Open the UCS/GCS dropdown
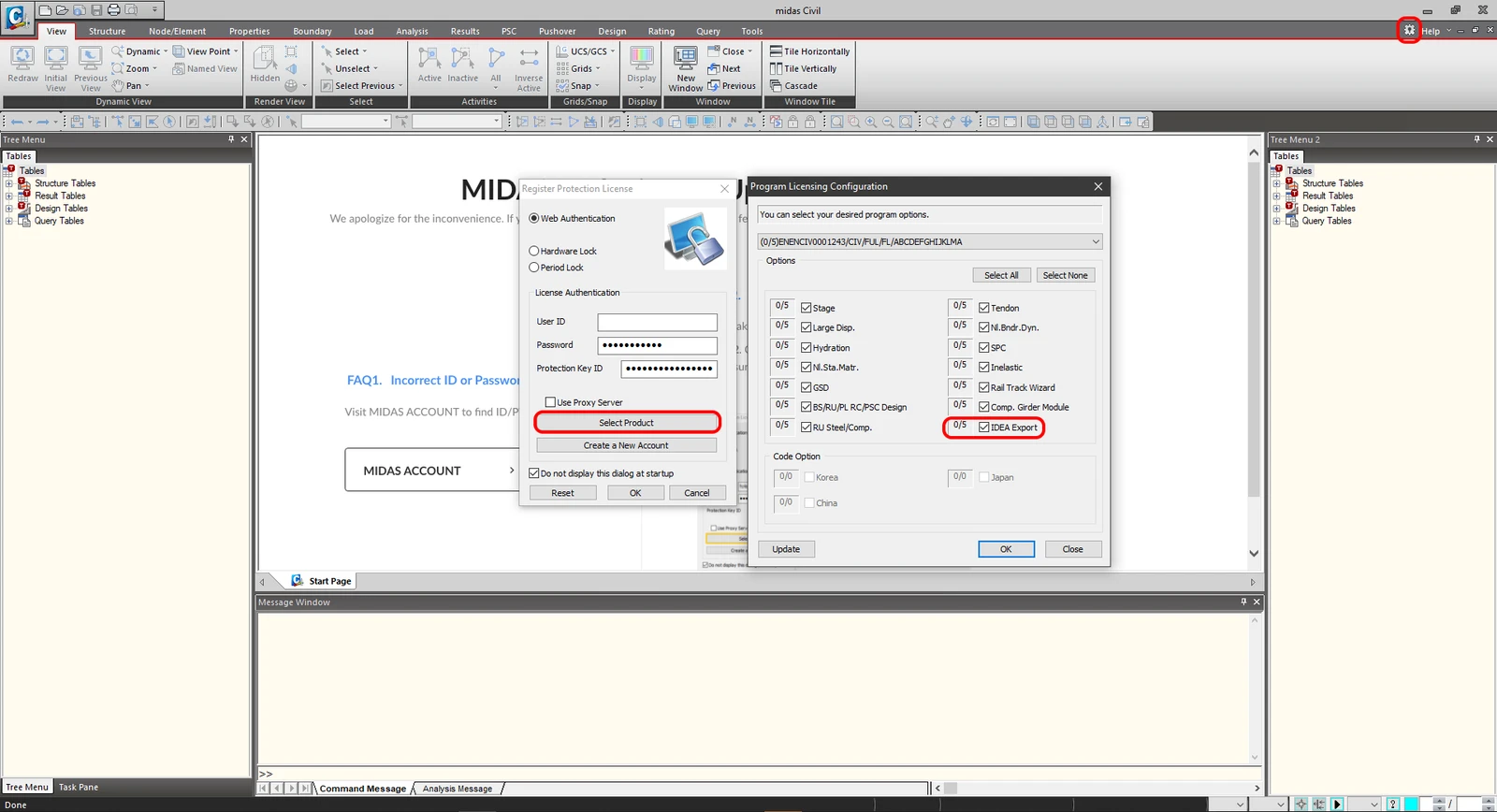 (x=589, y=51)
